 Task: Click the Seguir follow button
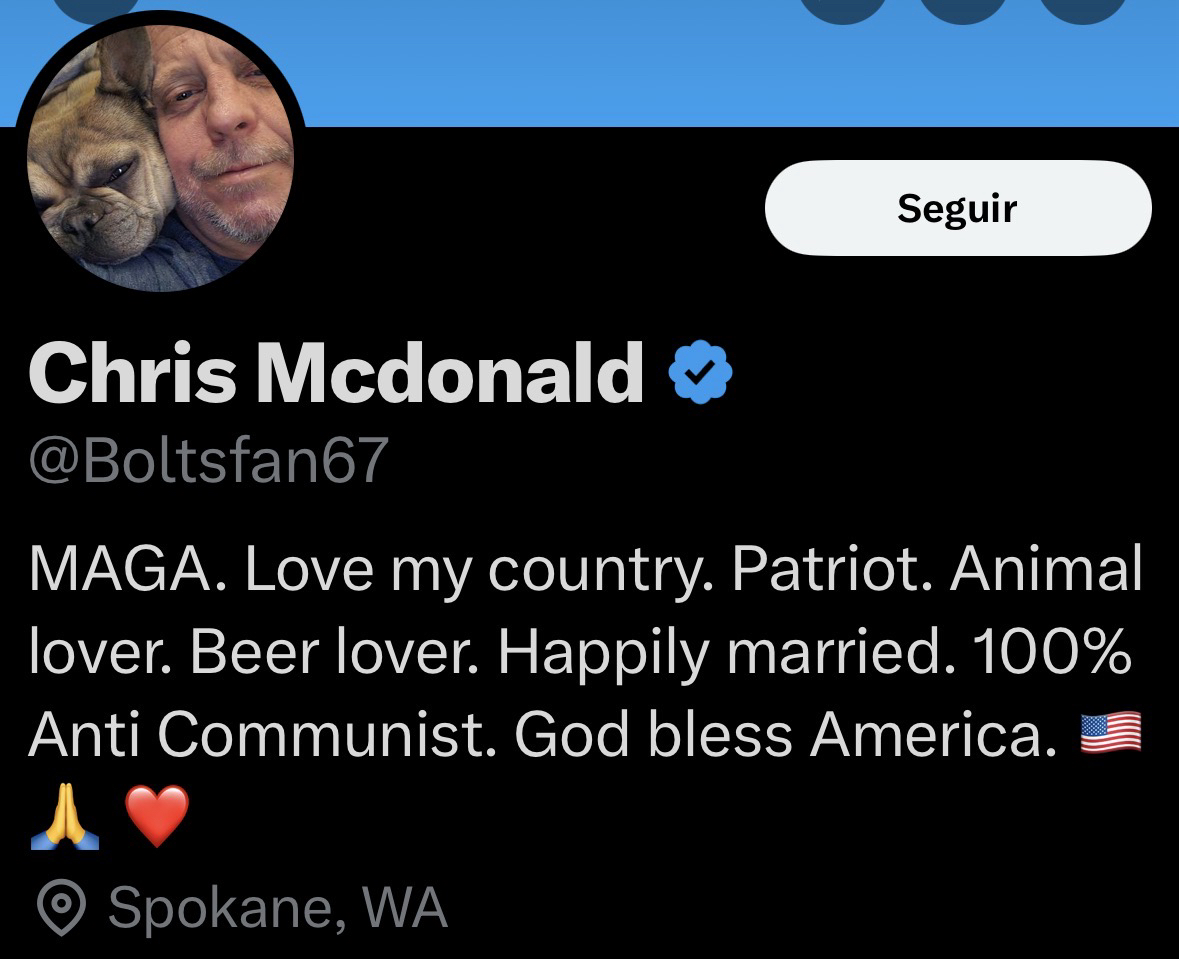tap(957, 208)
